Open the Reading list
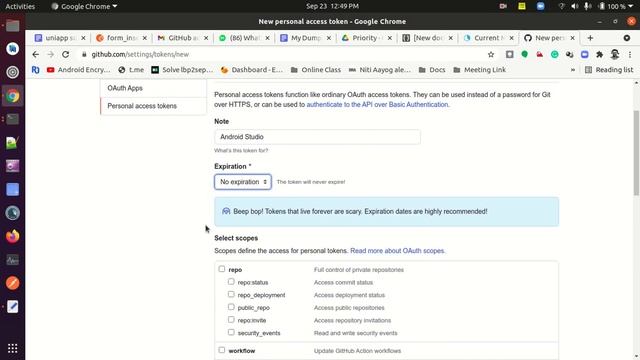This screenshot has height=360, width=640. click(609, 70)
